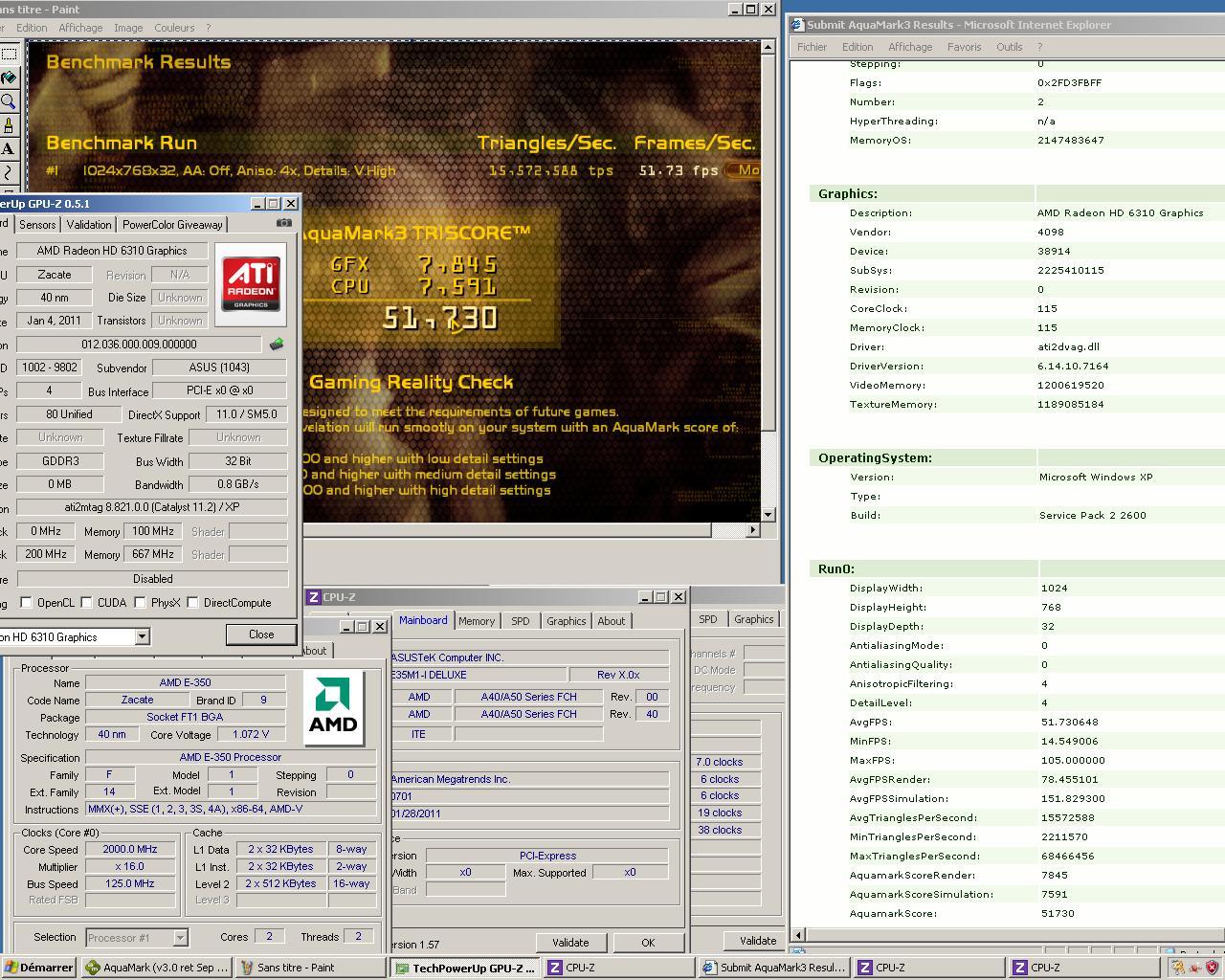1225x980 pixels.
Task: Open Paint's Couleurs menu
Action: click(x=174, y=28)
